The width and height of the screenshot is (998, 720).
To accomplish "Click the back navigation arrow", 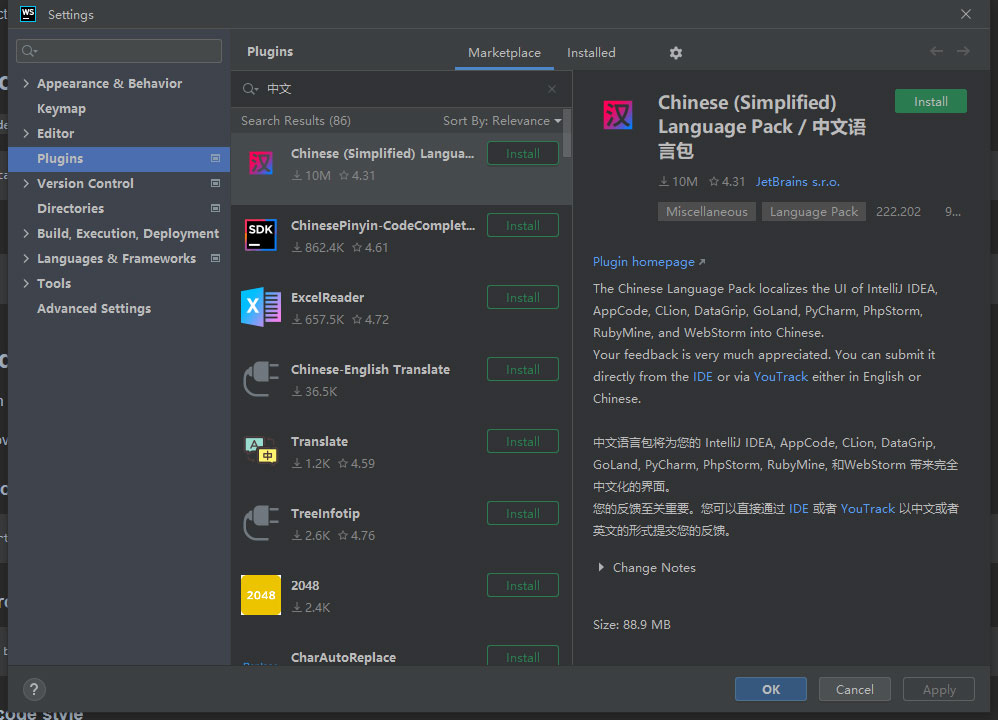I will pos(936,51).
